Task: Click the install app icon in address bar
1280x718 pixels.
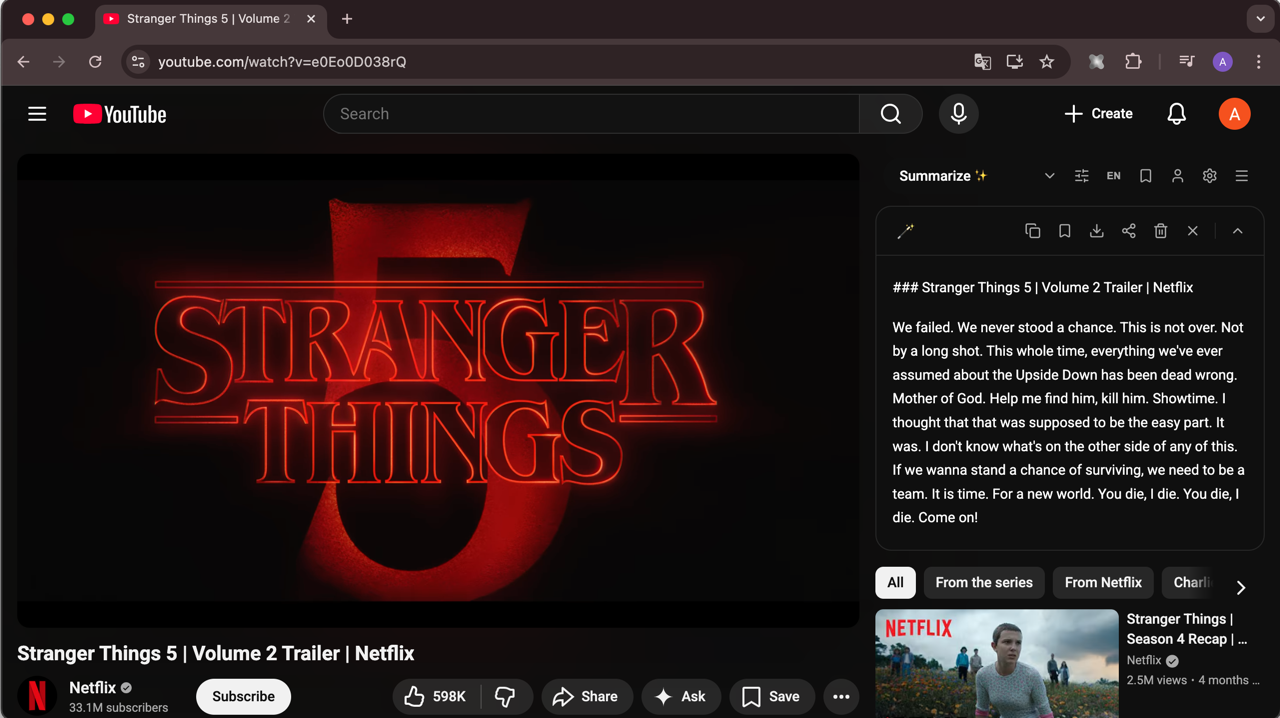Action: point(1014,62)
